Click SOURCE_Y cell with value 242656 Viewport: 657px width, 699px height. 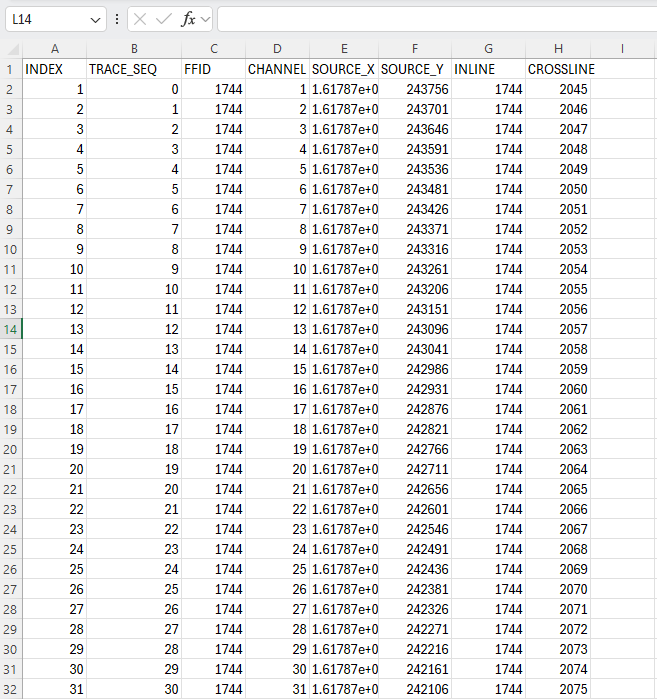tap(415, 489)
